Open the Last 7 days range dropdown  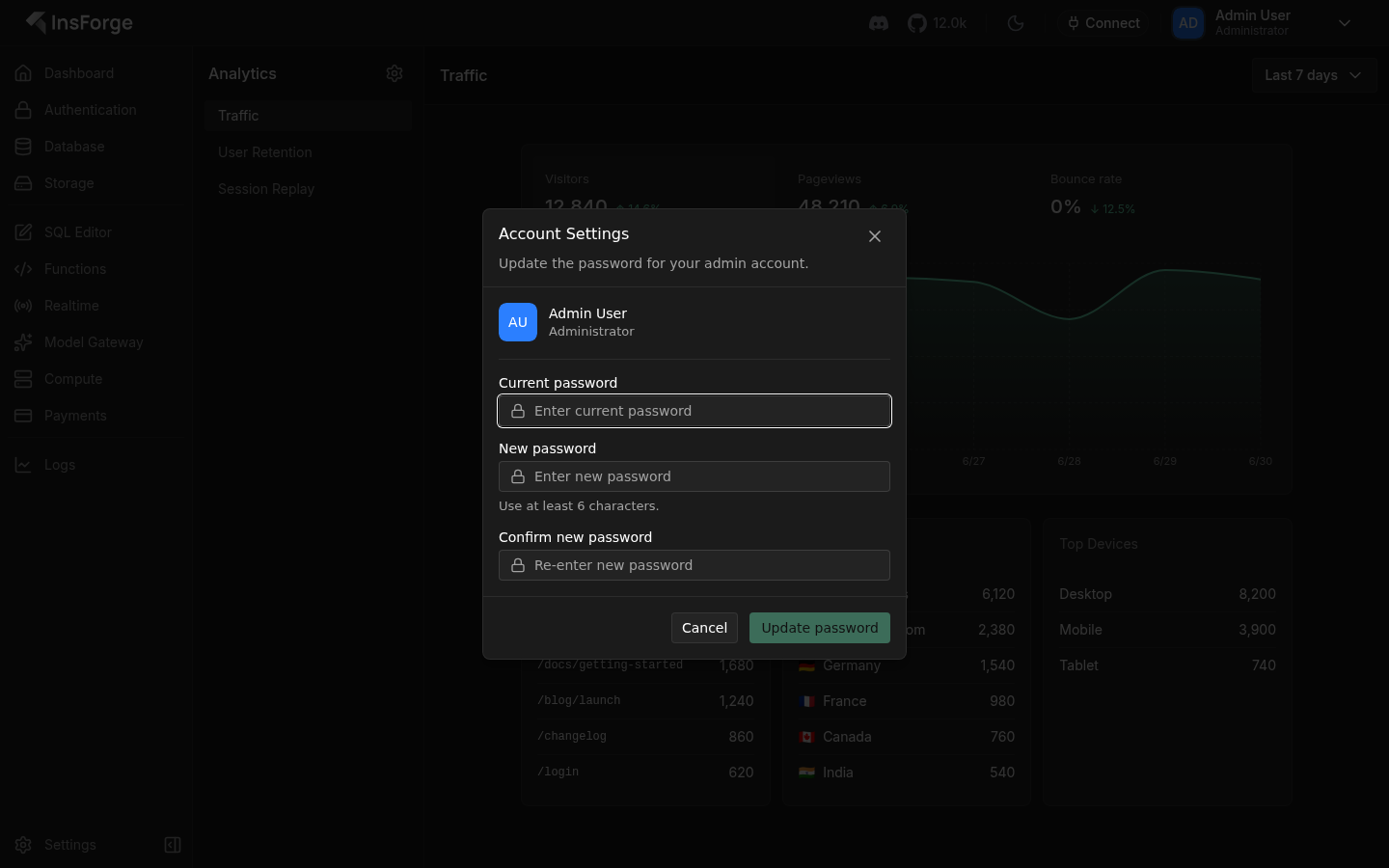pyautogui.click(x=1313, y=75)
